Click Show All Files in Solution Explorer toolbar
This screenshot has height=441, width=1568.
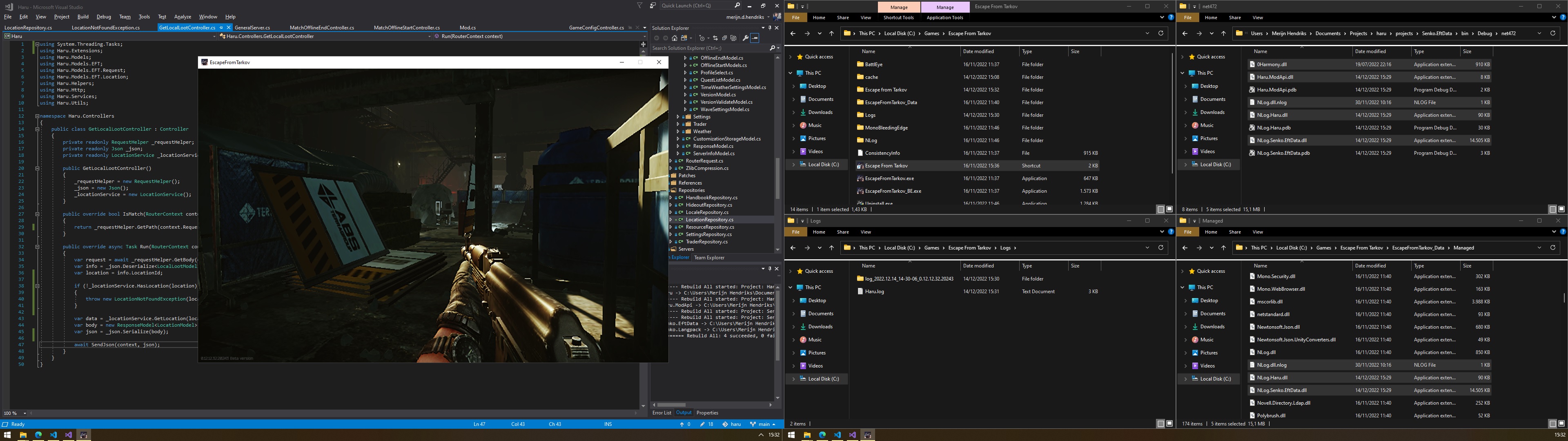[x=733, y=38]
